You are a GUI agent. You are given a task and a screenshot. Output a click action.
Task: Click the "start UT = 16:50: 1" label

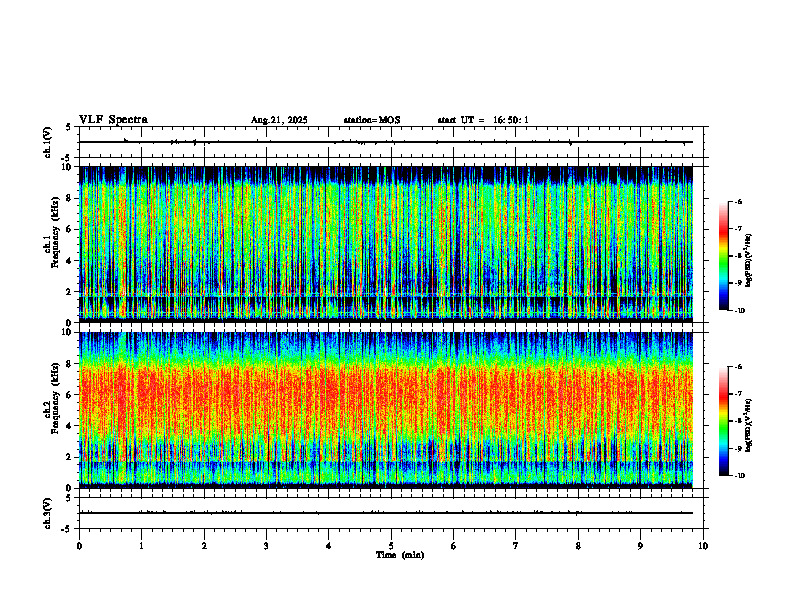483,120
